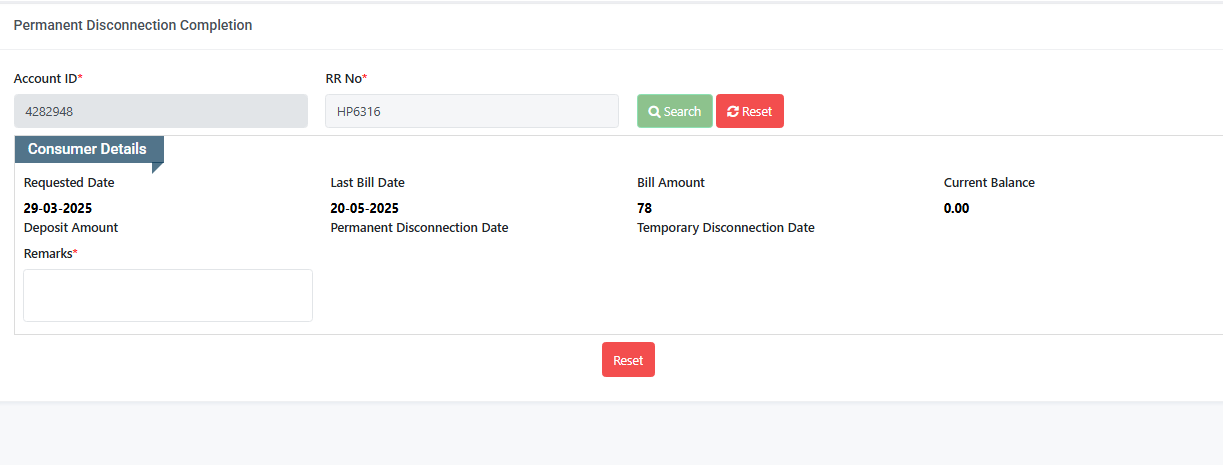Click the Permanent Disconnection Completion page title
This screenshot has height=465, width=1223.
133,25
